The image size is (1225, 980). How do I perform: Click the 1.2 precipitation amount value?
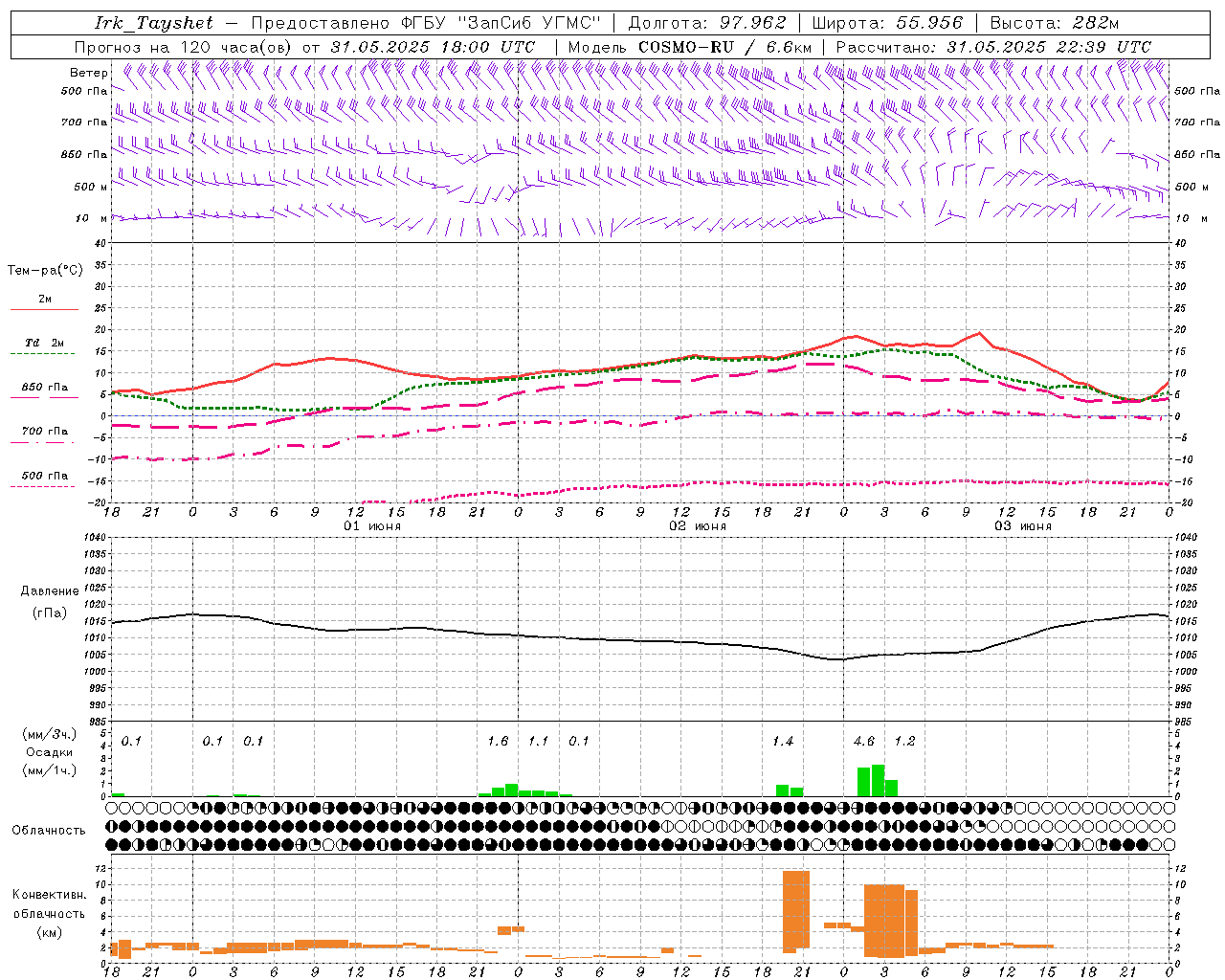[904, 742]
